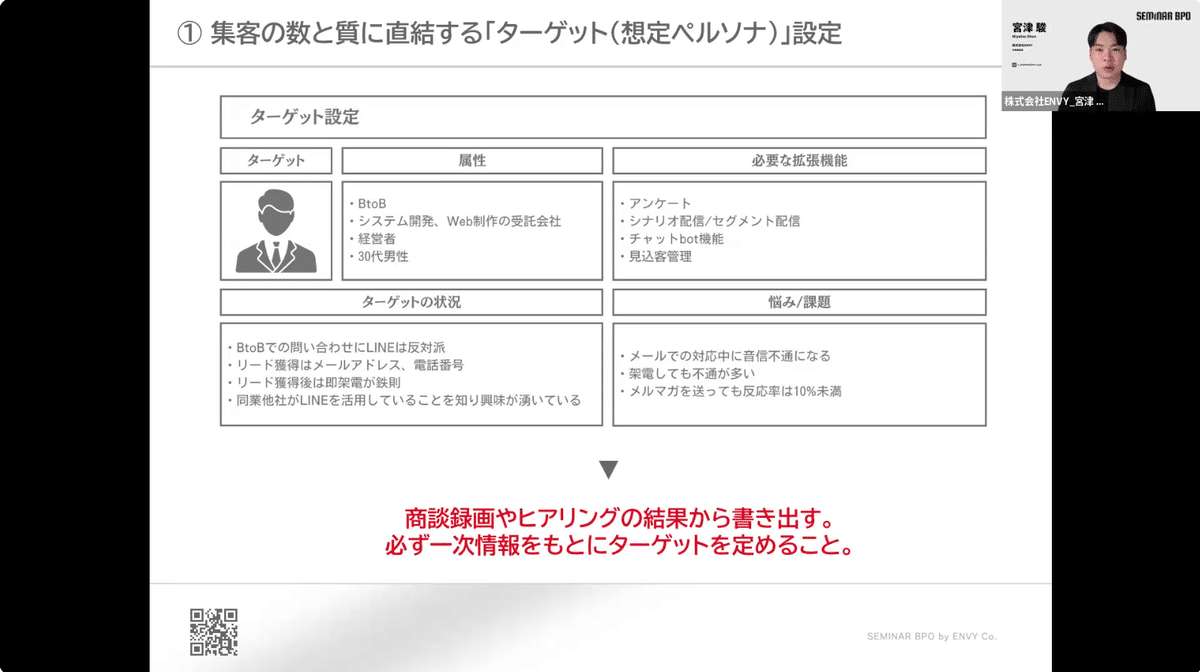Image resolution: width=1200 pixels, height=672 pixels.
Task: Click the QR code at slide bottom
Action: (x=214, y=632)
